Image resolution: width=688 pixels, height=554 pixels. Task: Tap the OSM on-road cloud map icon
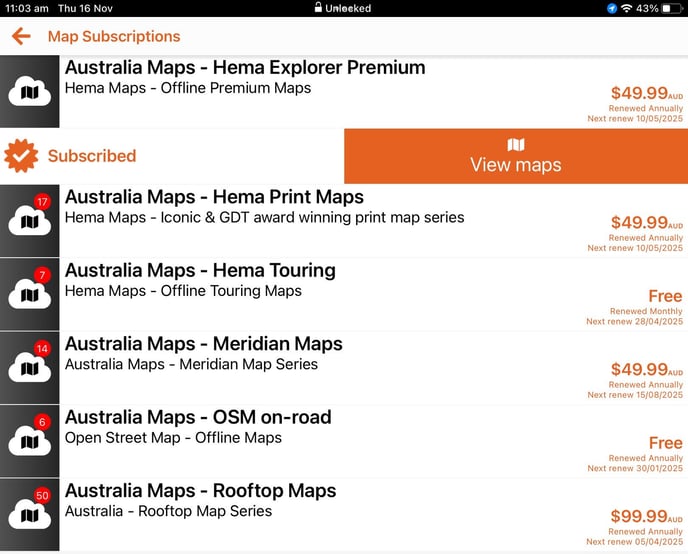coord(29,441)
